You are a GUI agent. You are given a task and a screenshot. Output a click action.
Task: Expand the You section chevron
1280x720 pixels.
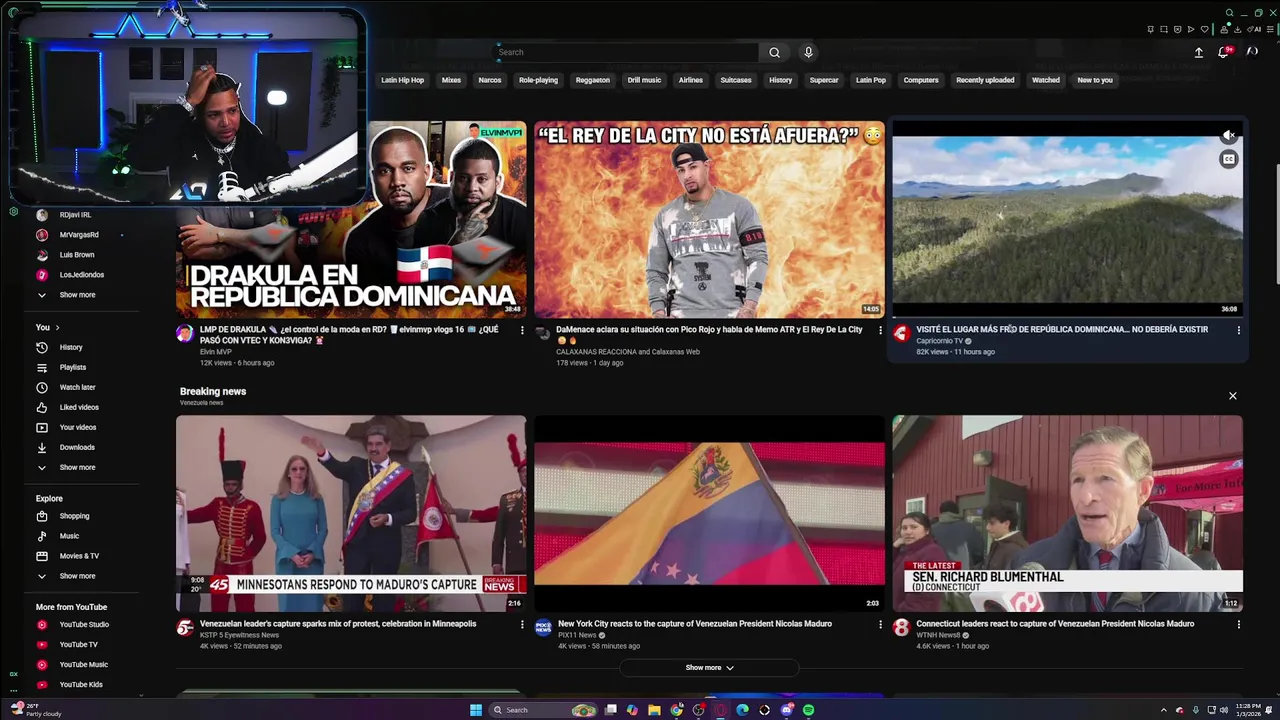(x=57, y=327)
